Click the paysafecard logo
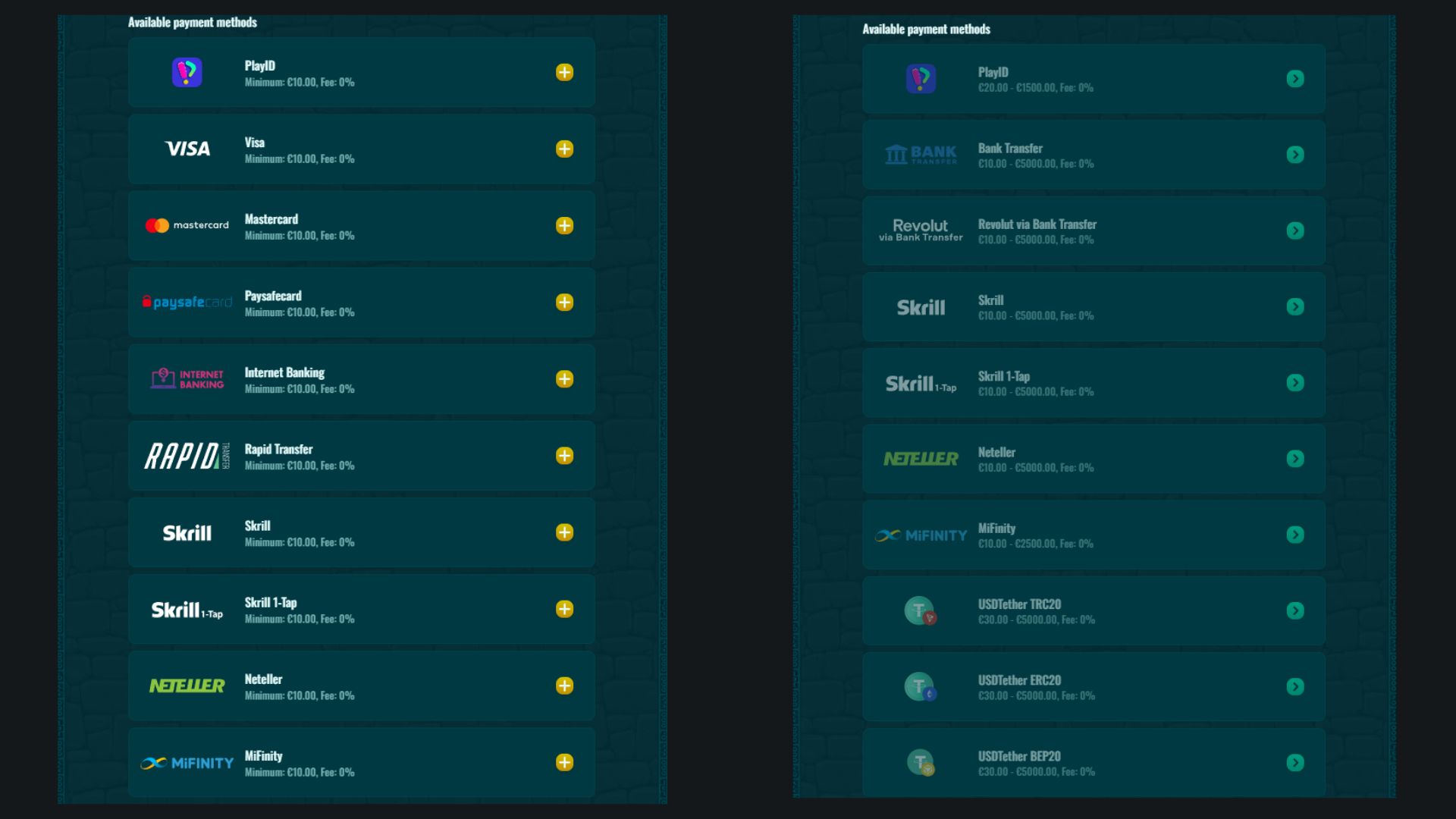This screenshot has height=819, width=1456. pyautogui.click(x=187, y=302)
